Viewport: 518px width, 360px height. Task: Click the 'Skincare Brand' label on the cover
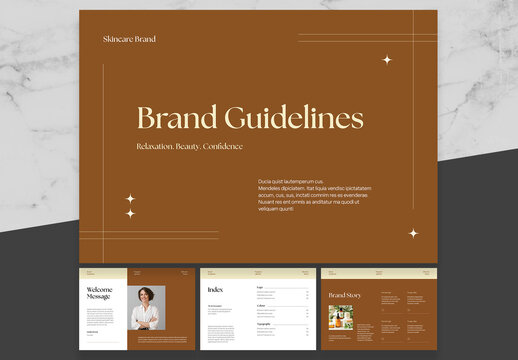(129, 39)
